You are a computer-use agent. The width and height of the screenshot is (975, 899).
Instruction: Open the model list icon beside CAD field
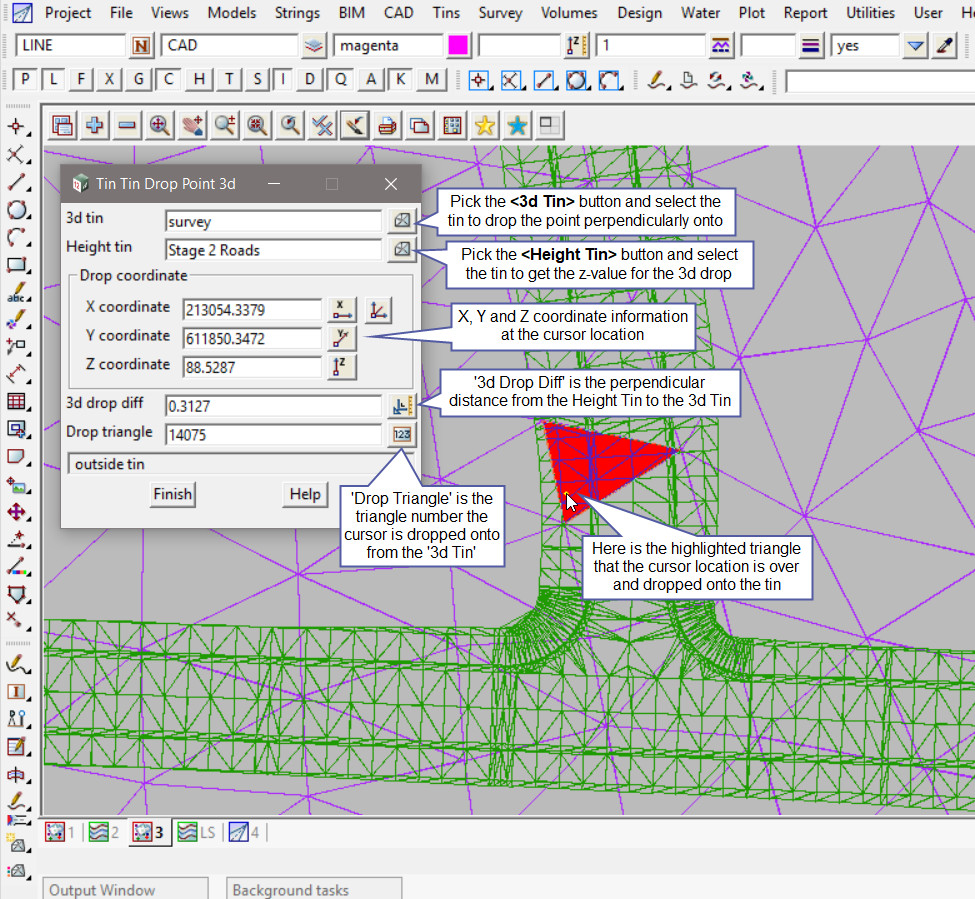coord(315,46)
